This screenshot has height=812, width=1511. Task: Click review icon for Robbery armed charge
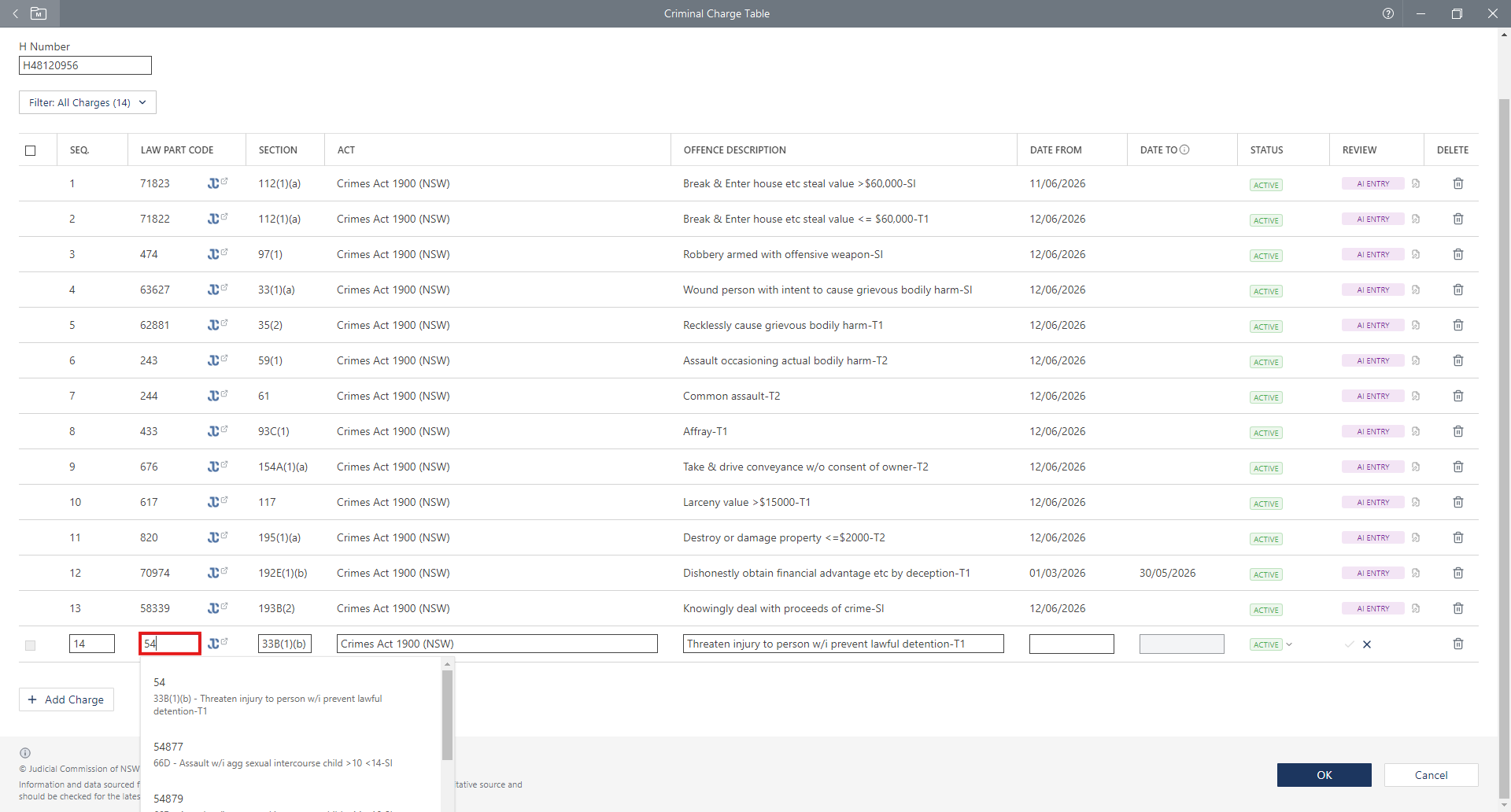pos(1416,254)
